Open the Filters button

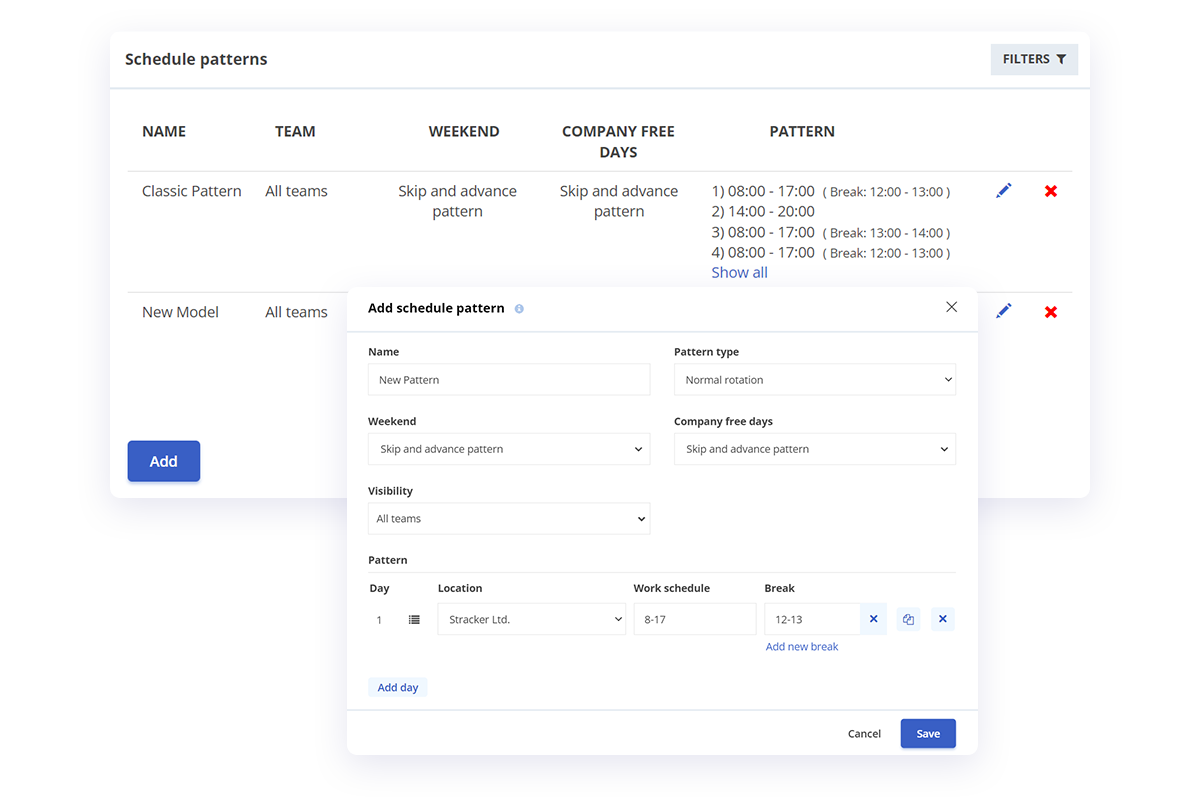pyautogui.click(x=1034, y=59)
